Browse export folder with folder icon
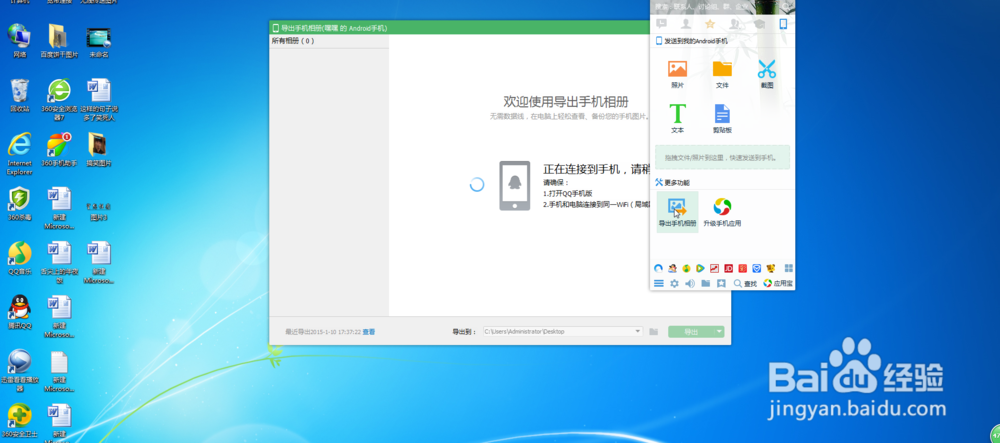Viewport: 1000px width, 443px height. tap(654, 331)
